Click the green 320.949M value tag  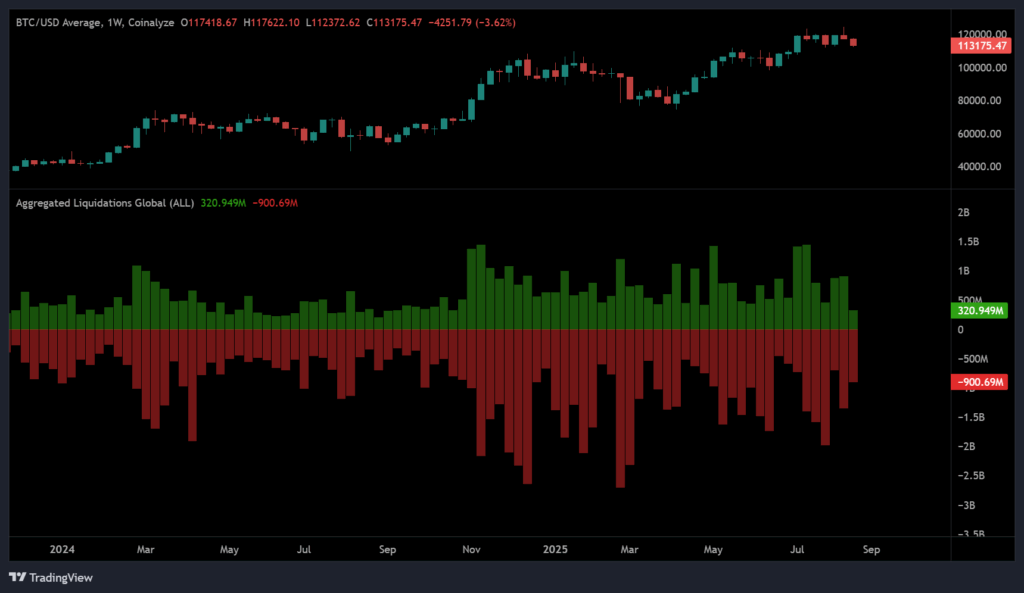(978, 311)
